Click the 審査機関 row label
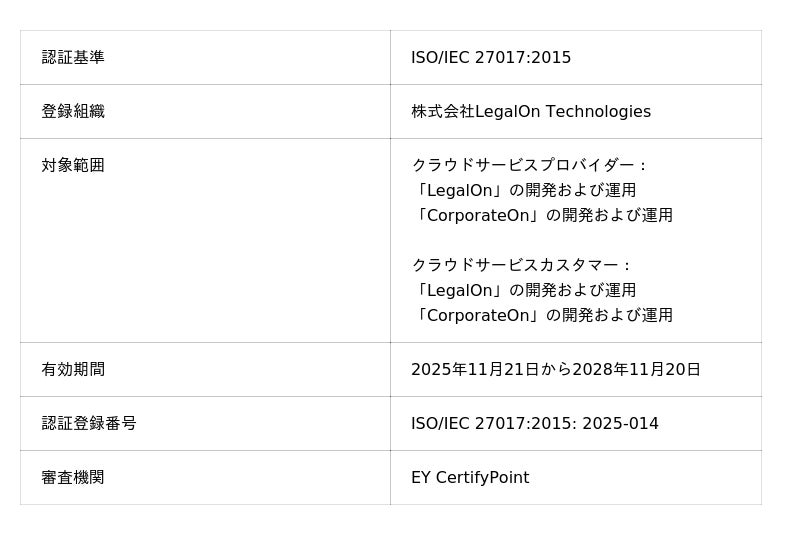The image size is (800, 535). coord(73,478)
